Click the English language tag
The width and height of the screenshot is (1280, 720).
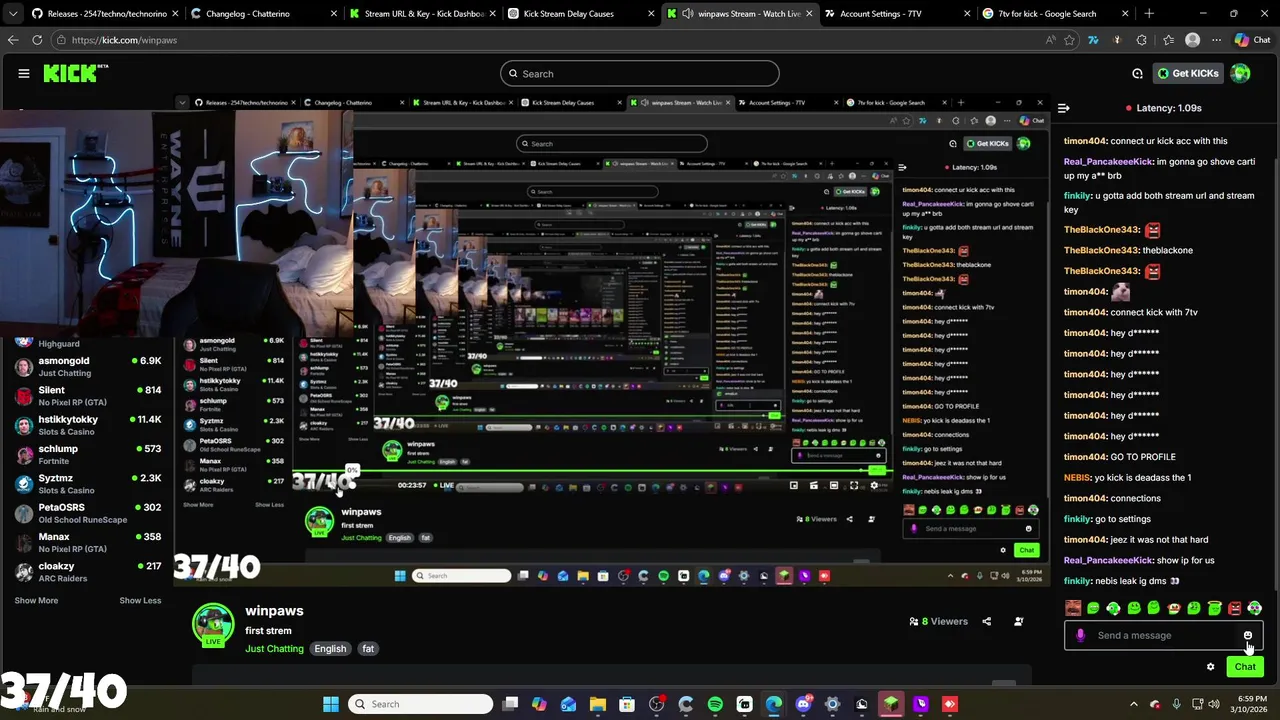click(x=330, y=649)
